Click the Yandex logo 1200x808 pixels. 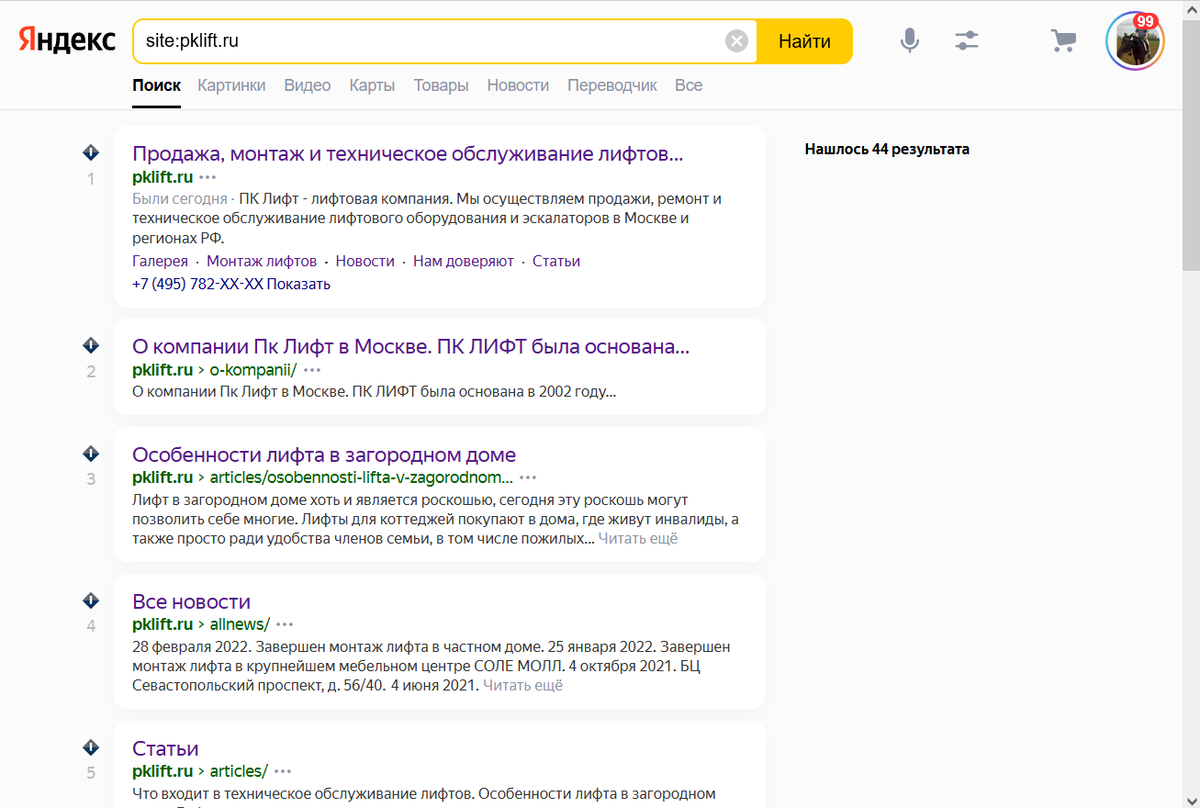[x=67, y=40]
